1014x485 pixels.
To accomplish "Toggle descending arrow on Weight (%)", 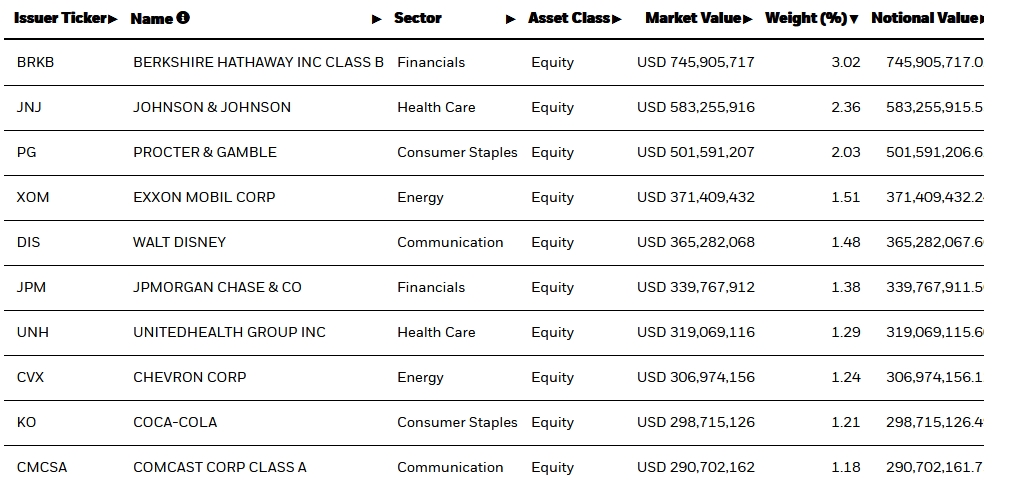I will click(x=854, y=19).
